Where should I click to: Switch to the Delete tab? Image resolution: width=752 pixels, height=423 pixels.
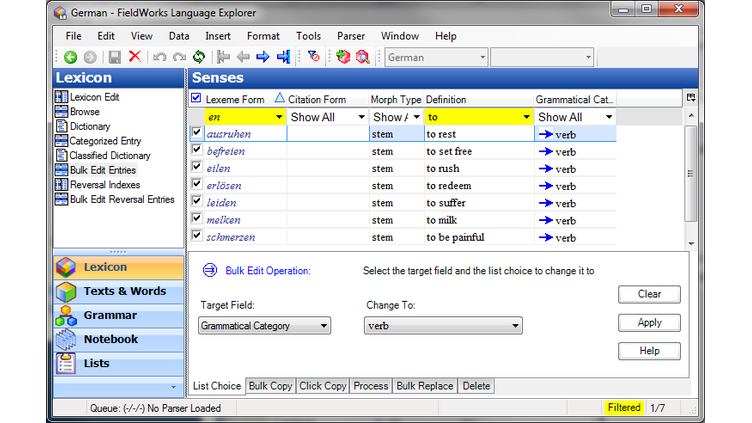[476, 386]
